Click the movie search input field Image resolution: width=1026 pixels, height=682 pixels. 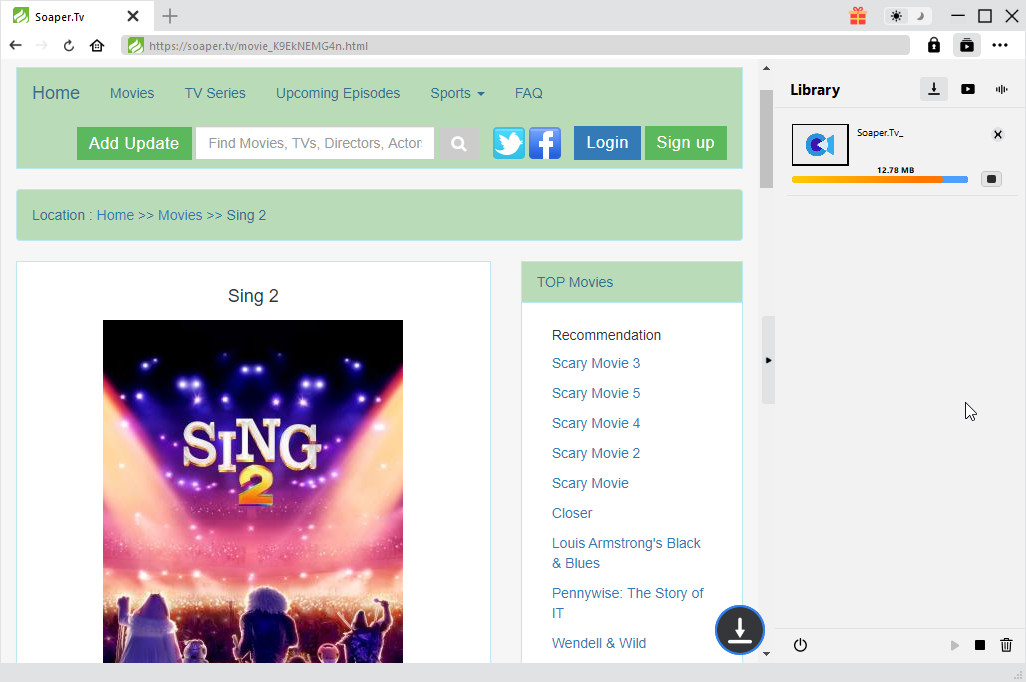[x=315, y=143]
